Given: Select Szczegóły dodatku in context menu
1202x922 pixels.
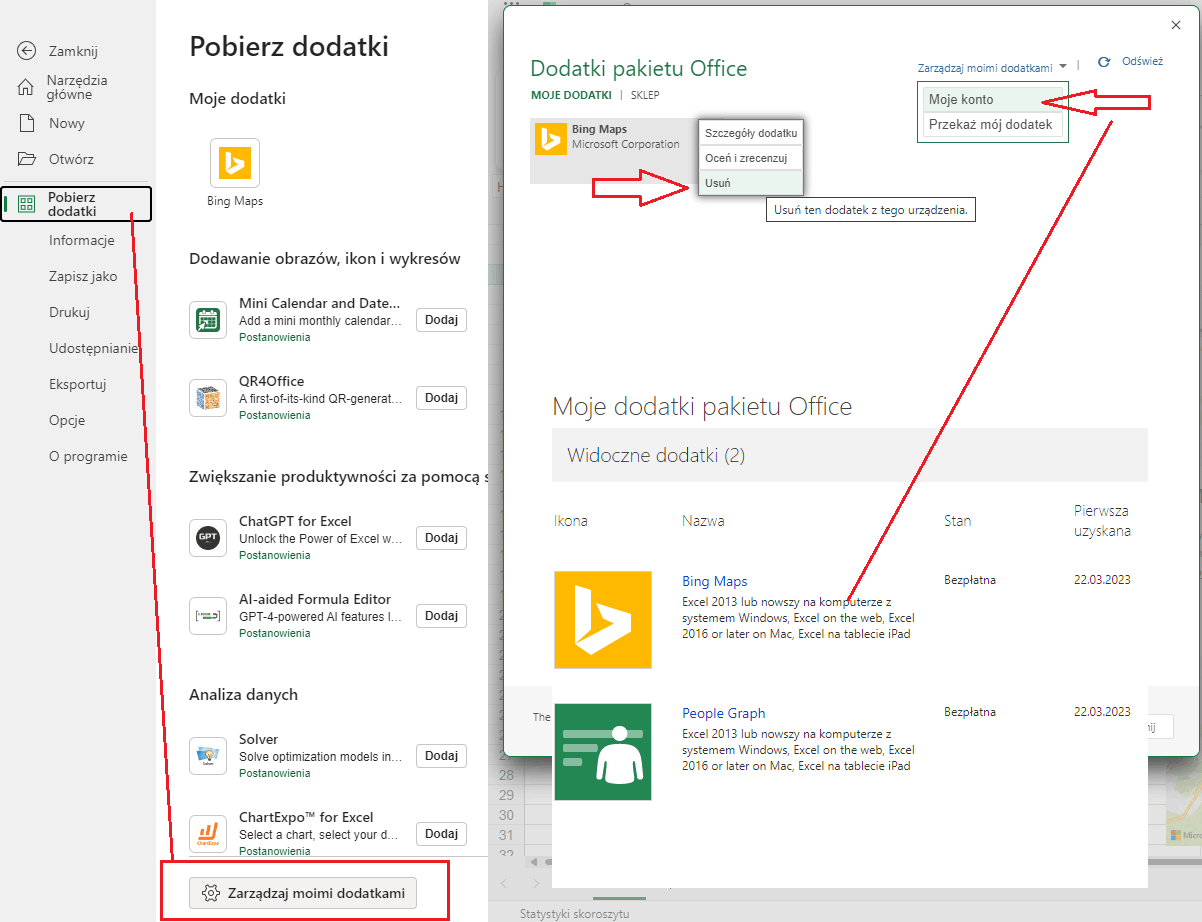Looking at the screenshot, I should 751,133.
